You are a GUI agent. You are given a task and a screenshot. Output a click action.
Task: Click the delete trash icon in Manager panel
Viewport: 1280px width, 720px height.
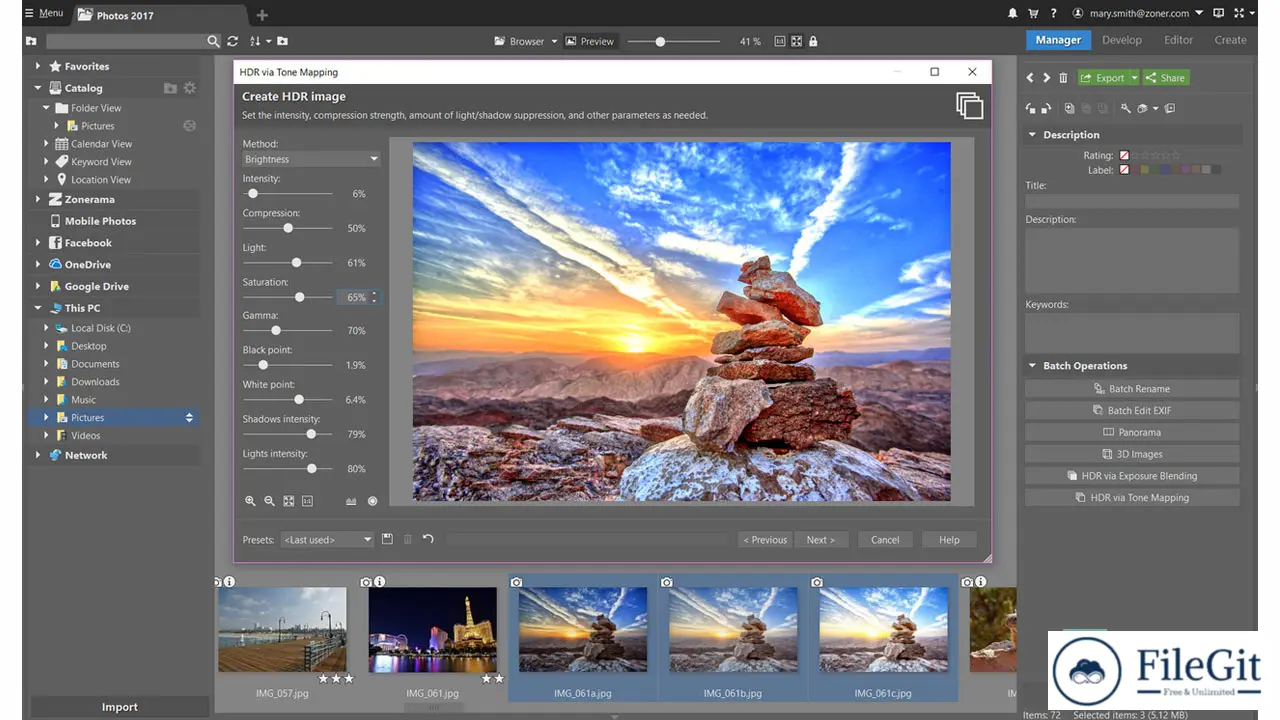coord(1063,78)
